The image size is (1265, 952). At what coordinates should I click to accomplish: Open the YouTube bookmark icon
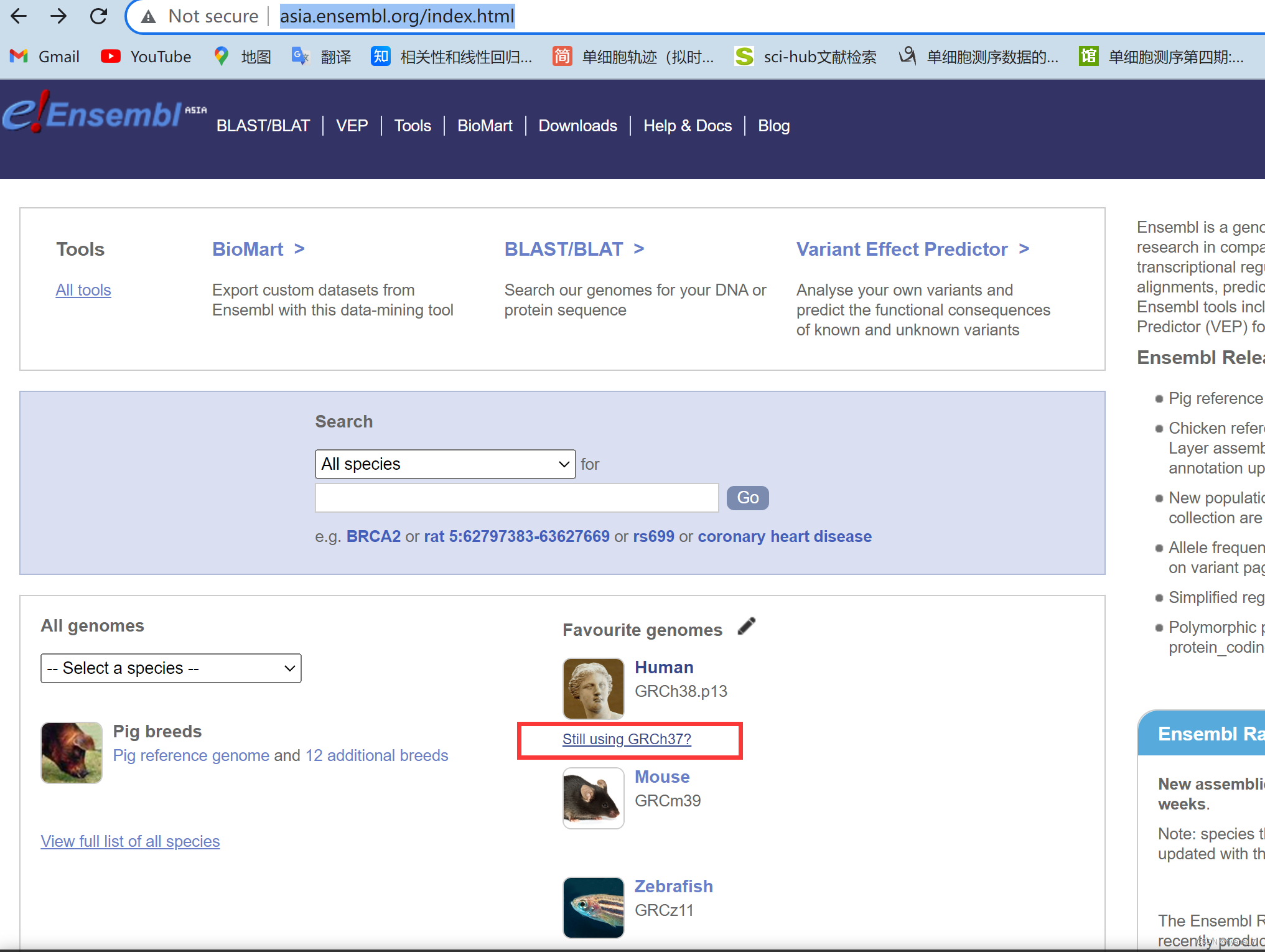tap(111, 57)
